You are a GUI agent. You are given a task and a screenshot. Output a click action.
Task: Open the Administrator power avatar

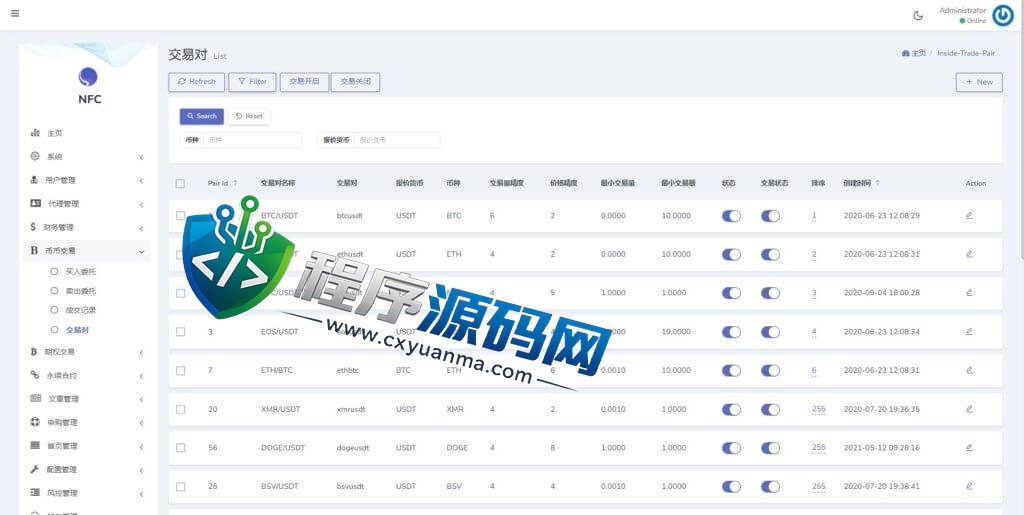point(1002,15)
